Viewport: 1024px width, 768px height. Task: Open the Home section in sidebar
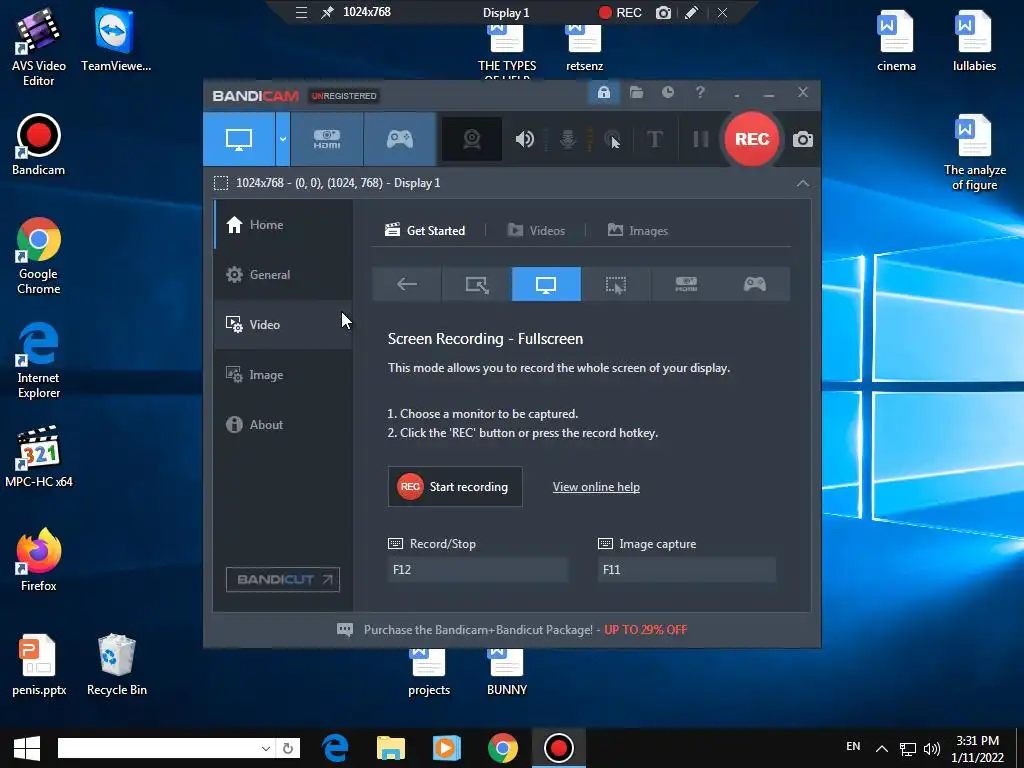(x=283, y=225)
